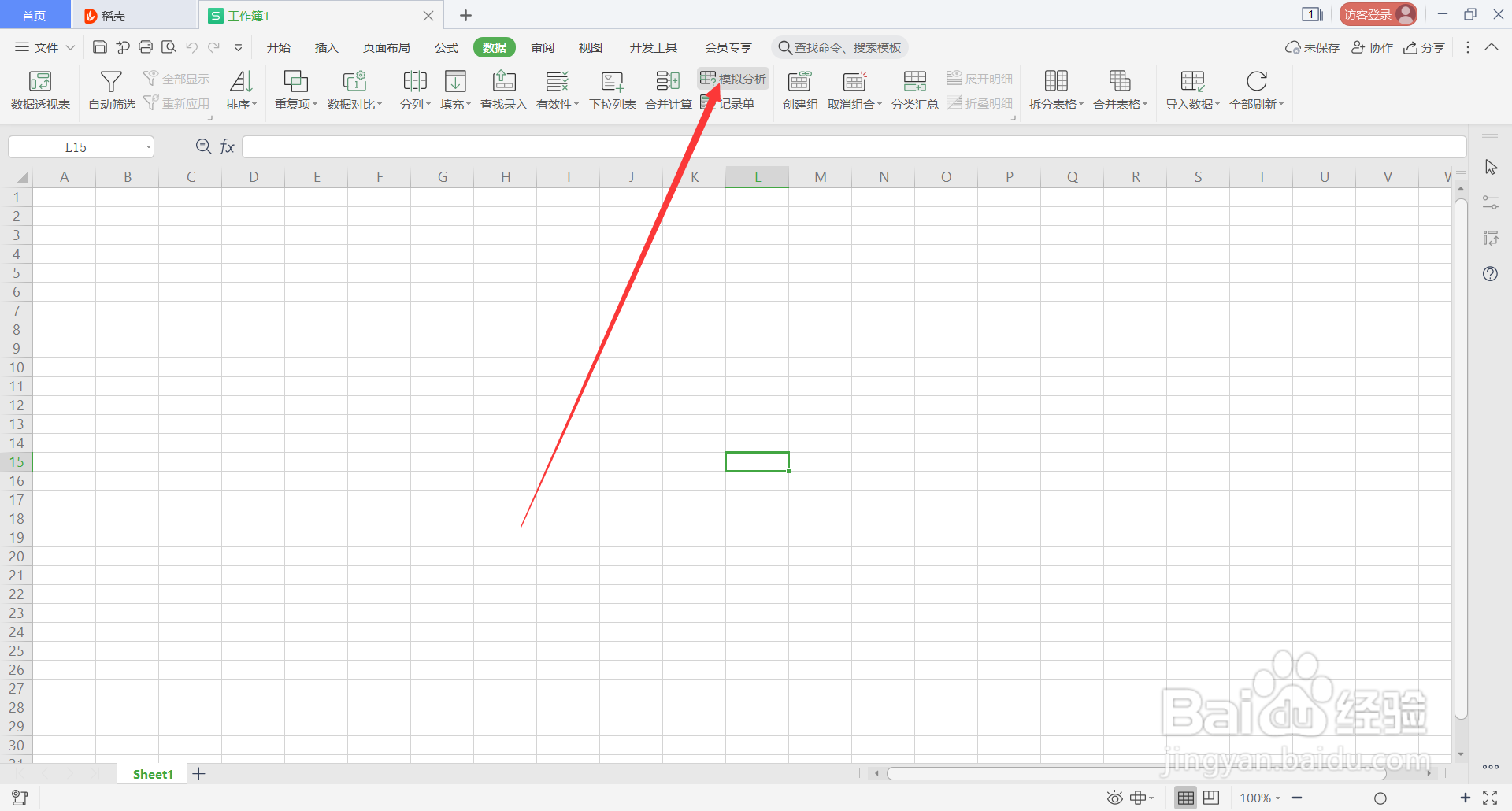Viewport: 1512px width, 811px height.
Task: Collapse the ribbon with the chevron
Action: pyautogui.click(x=1492, y=47)
